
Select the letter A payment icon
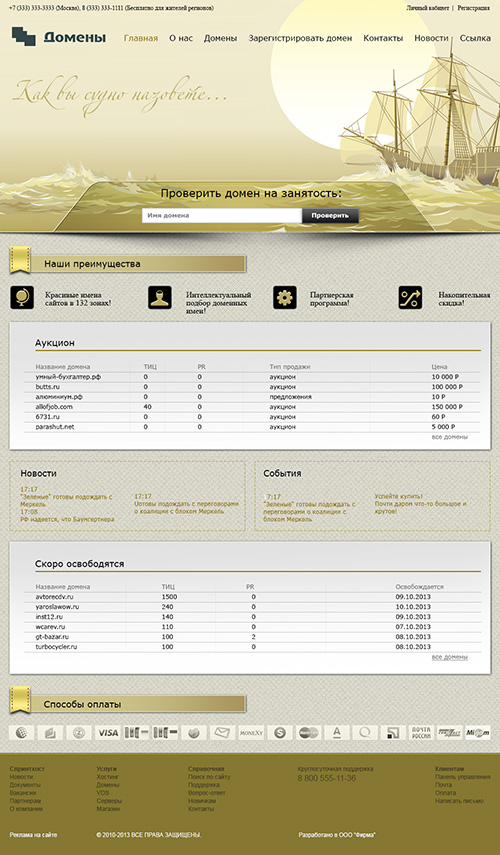[337, 732]
